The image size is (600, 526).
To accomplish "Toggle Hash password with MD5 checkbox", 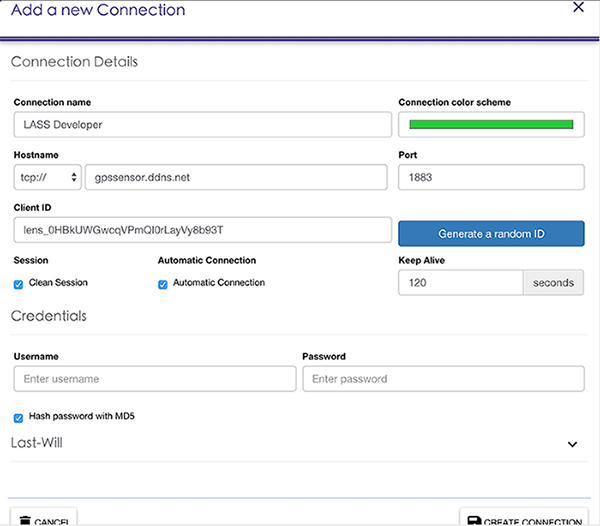I will [x=18, y=418].
